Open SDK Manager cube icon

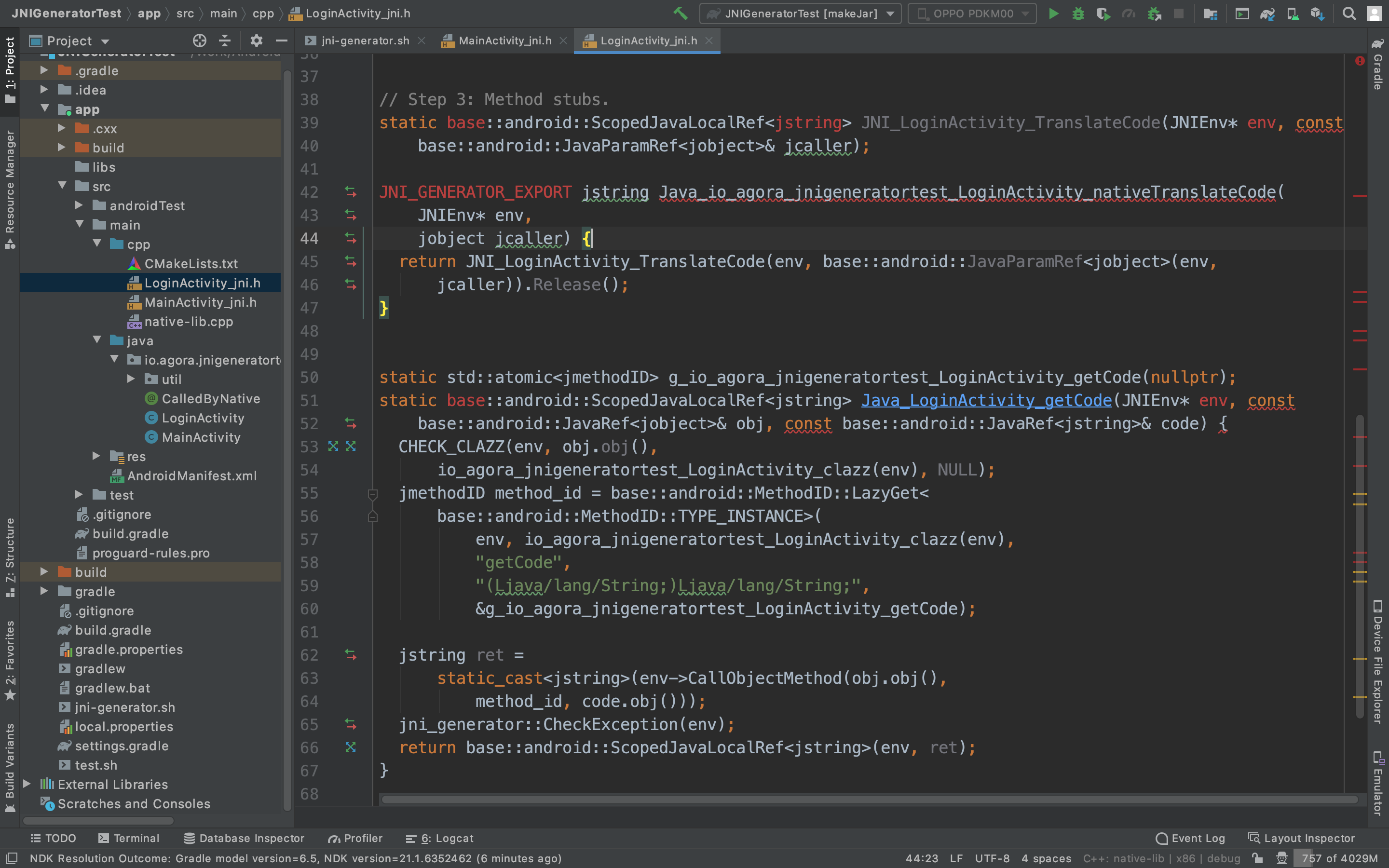(1317, 13)
